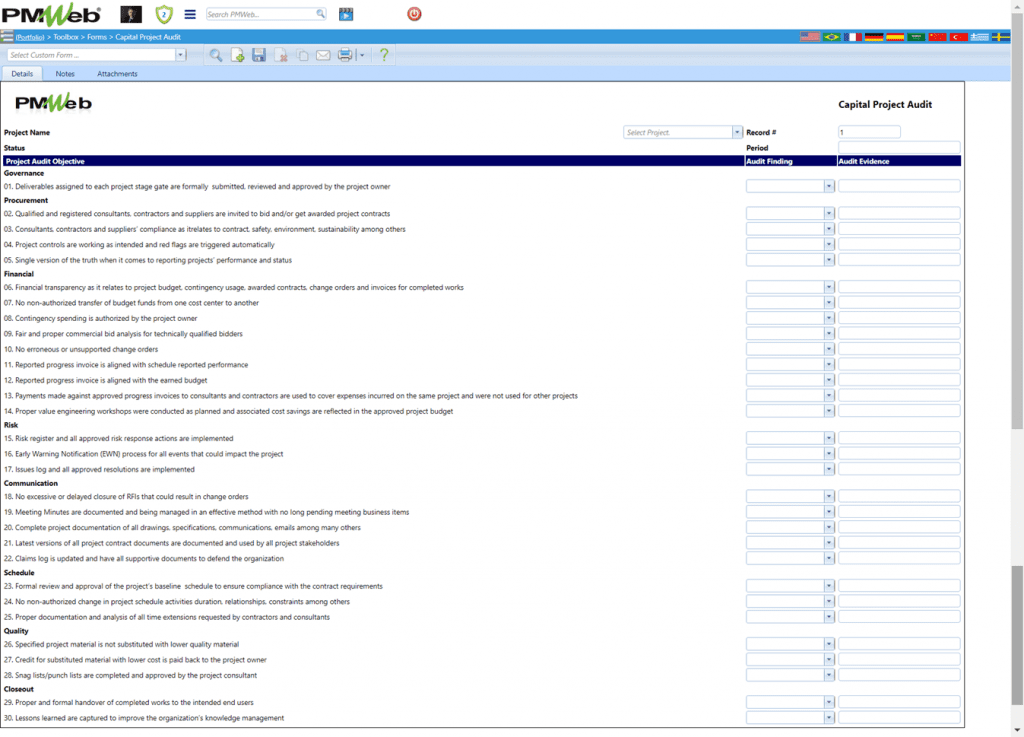1024x737 pixels.
Task: Select the Greek flag language
Action: point(980,37)
